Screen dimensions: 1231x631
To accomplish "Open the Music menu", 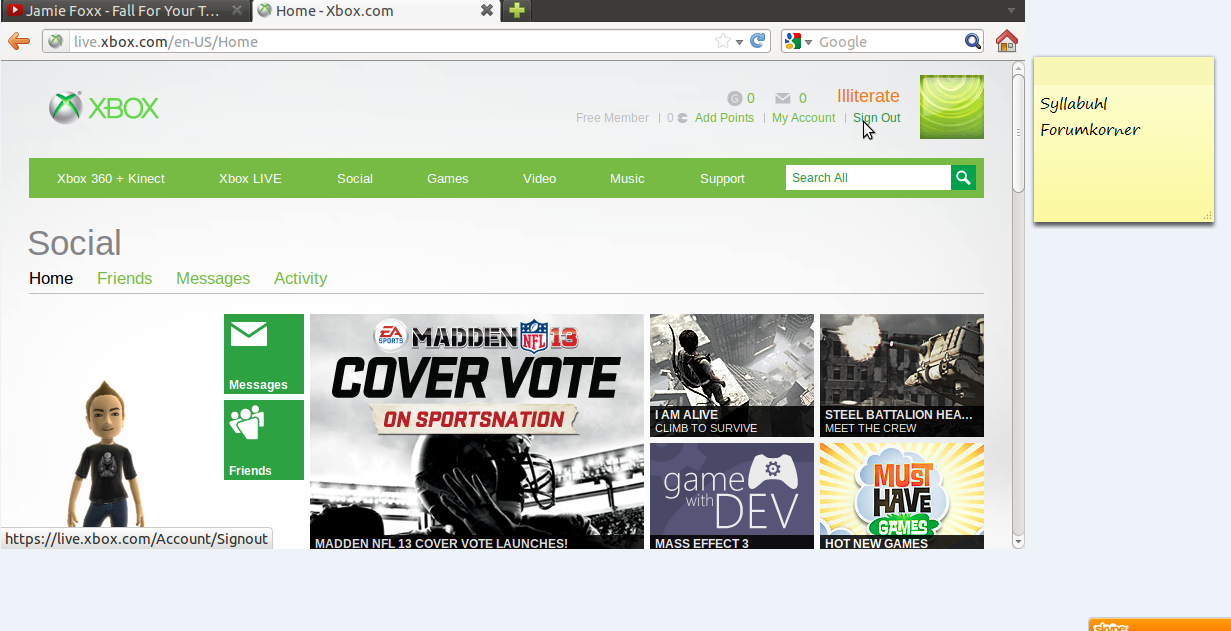I will [627, 179].
